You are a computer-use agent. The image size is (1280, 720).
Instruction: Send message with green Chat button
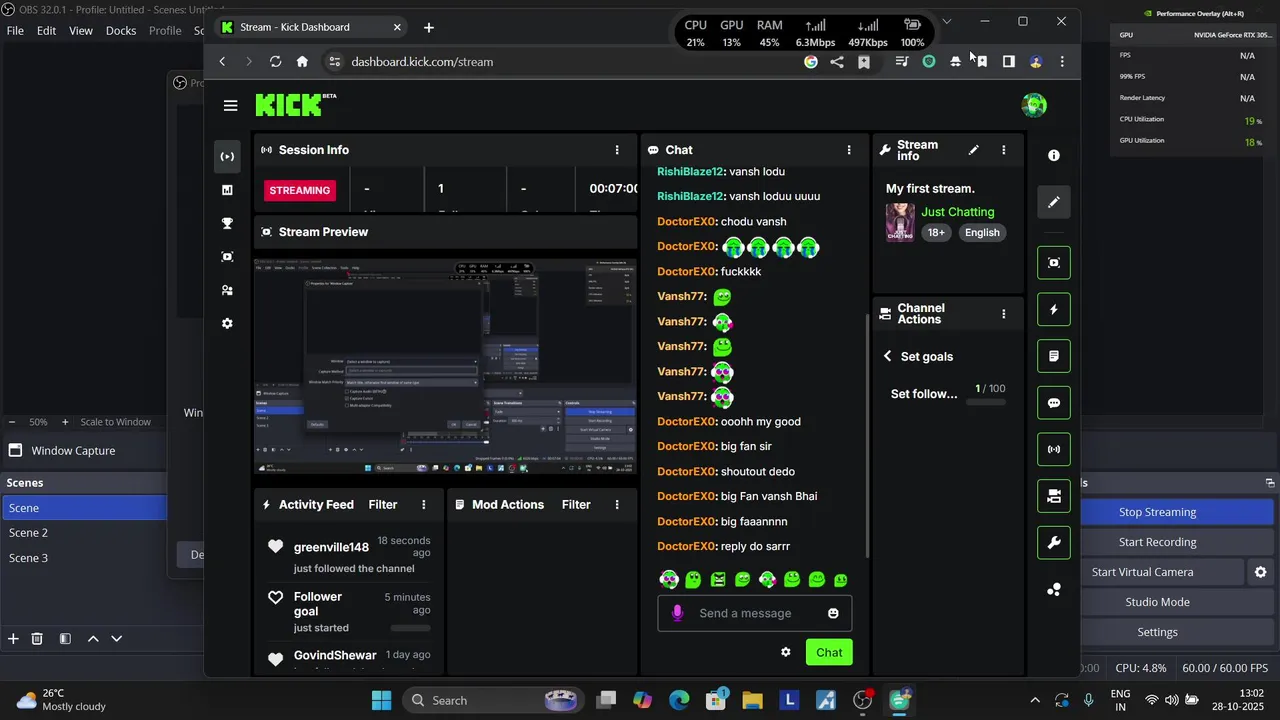[829, 652]
